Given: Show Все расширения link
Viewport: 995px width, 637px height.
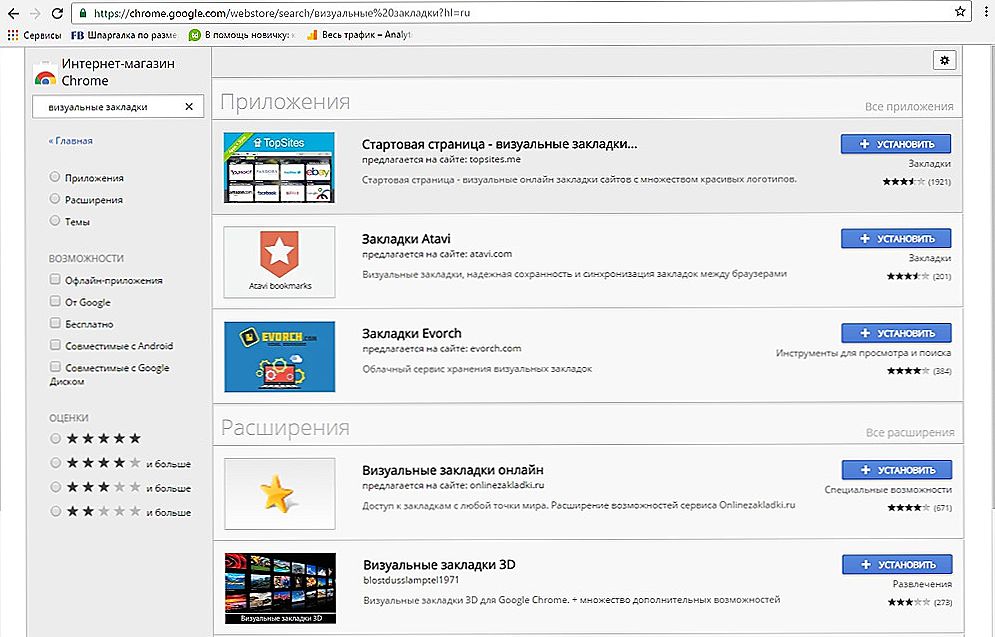Looking at the screenshot, I should click(x=909, y=432).
